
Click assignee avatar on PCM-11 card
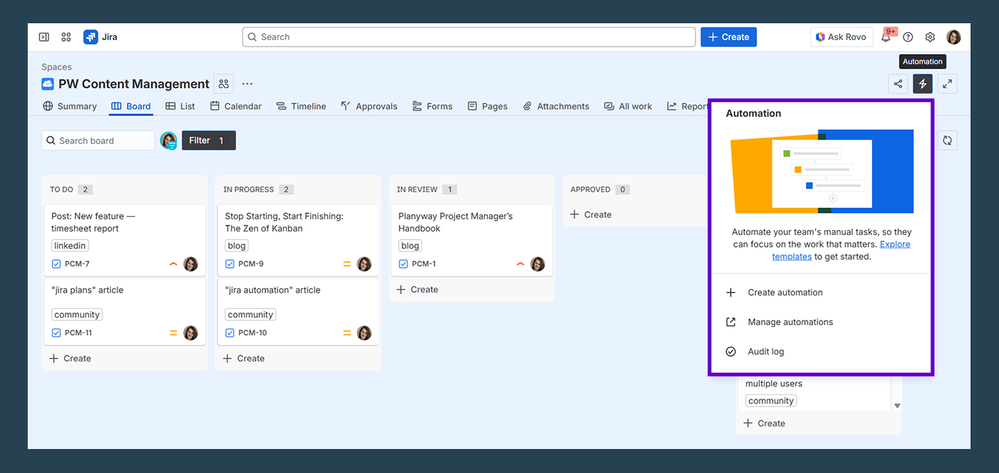pyautogui.click(x=190, y=333)
